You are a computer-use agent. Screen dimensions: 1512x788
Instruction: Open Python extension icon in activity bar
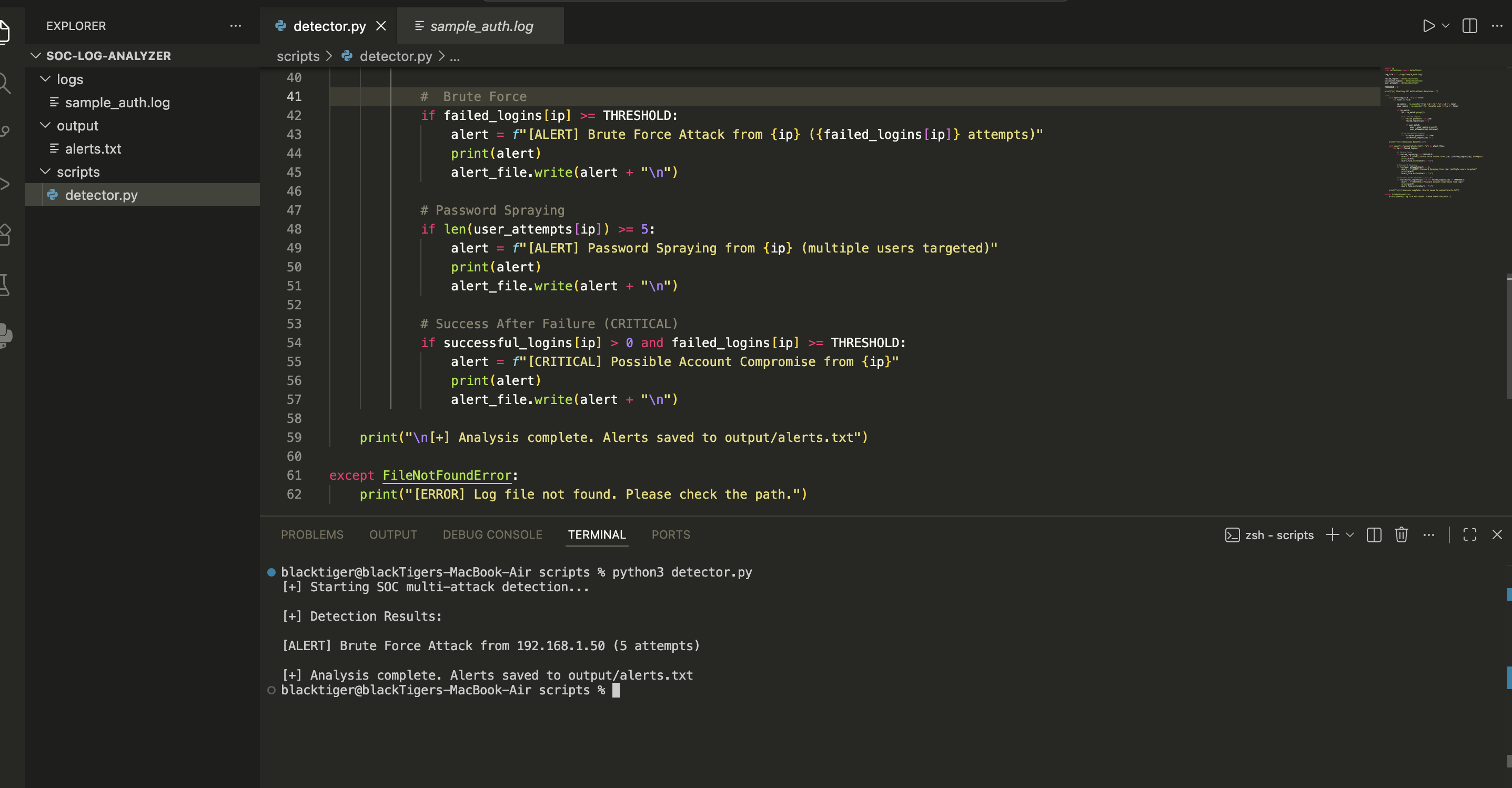click(5, 335)
